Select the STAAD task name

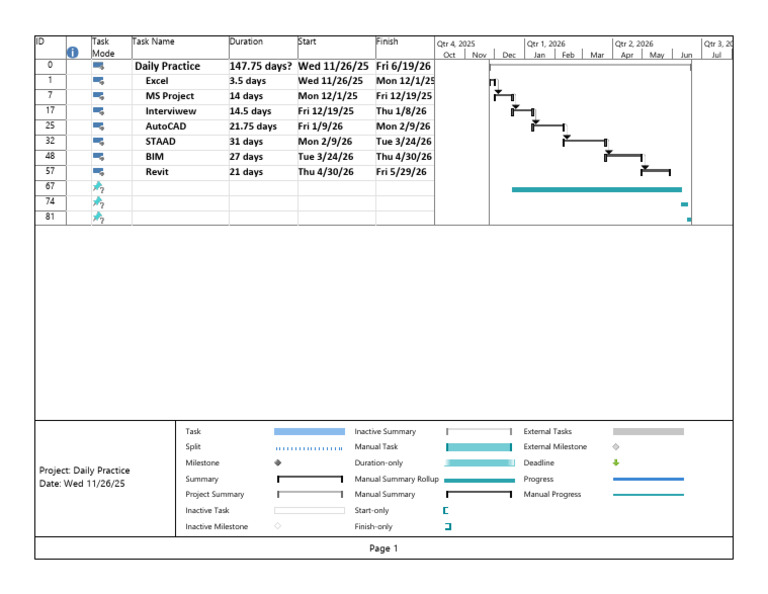[160, 142]
